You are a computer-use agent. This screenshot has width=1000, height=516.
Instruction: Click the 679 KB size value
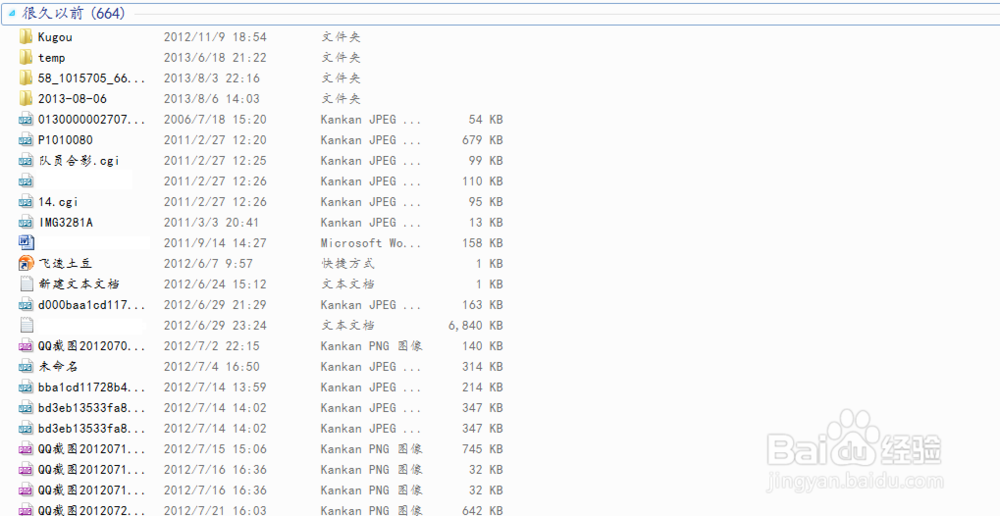[x=482, y=140]
